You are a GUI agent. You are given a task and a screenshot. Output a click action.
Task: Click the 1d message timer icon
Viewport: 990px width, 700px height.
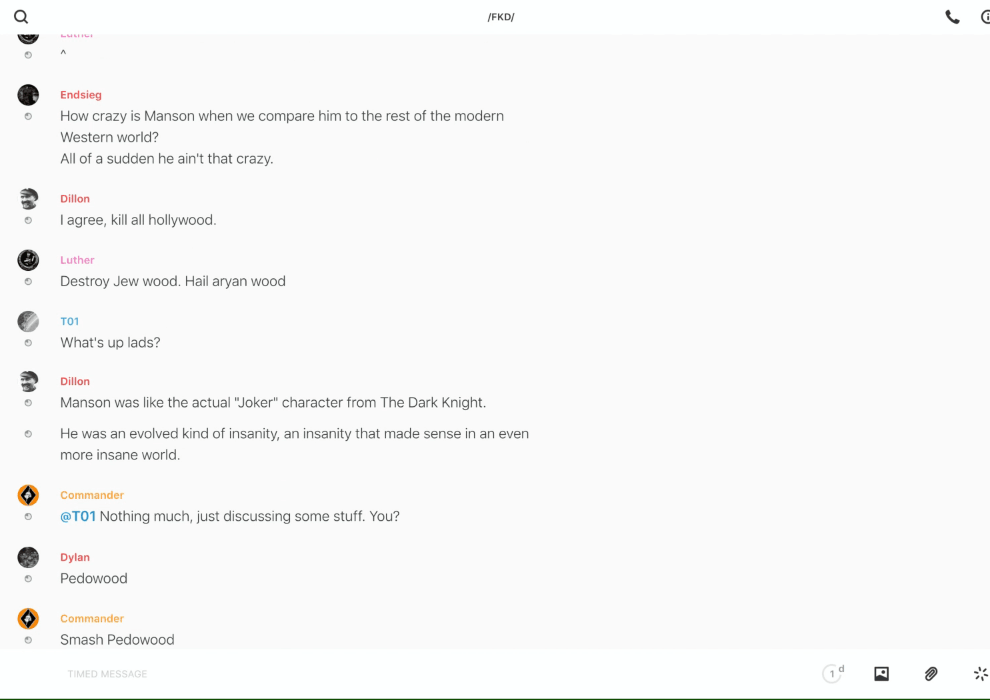point(832,674)
